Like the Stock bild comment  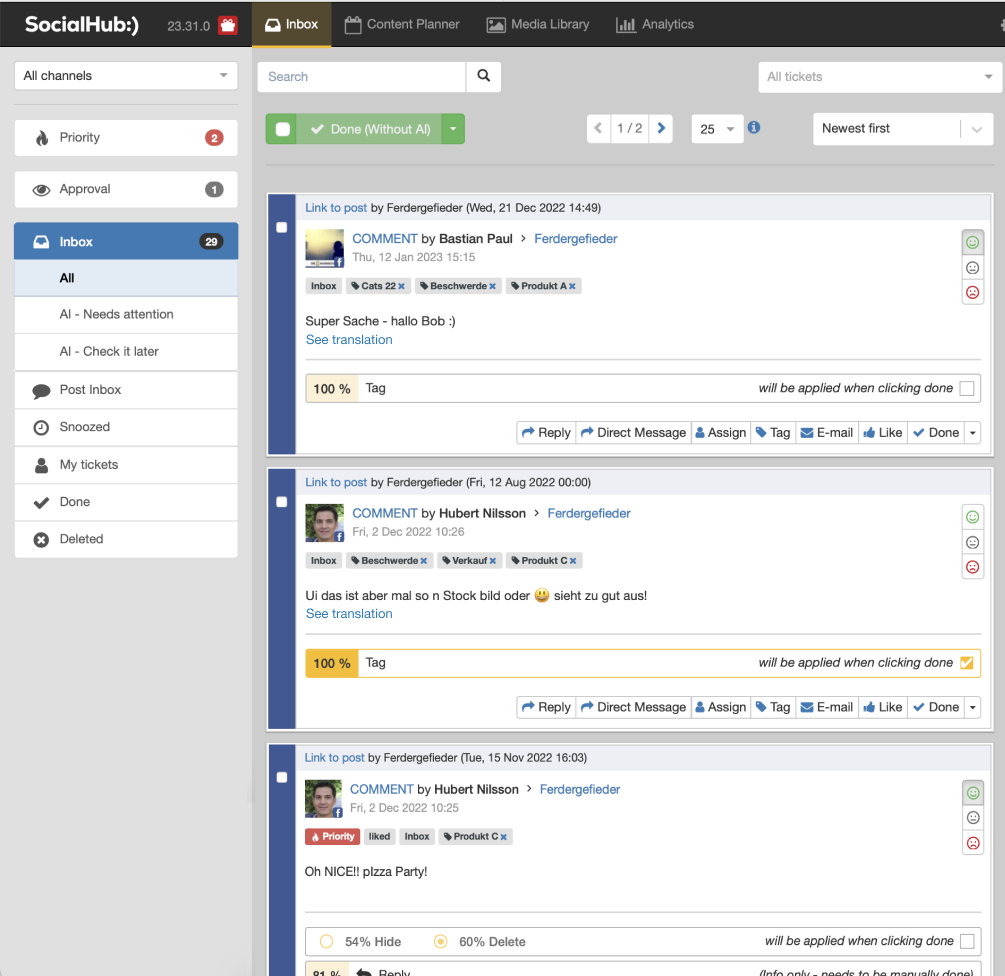click(883, 707)
